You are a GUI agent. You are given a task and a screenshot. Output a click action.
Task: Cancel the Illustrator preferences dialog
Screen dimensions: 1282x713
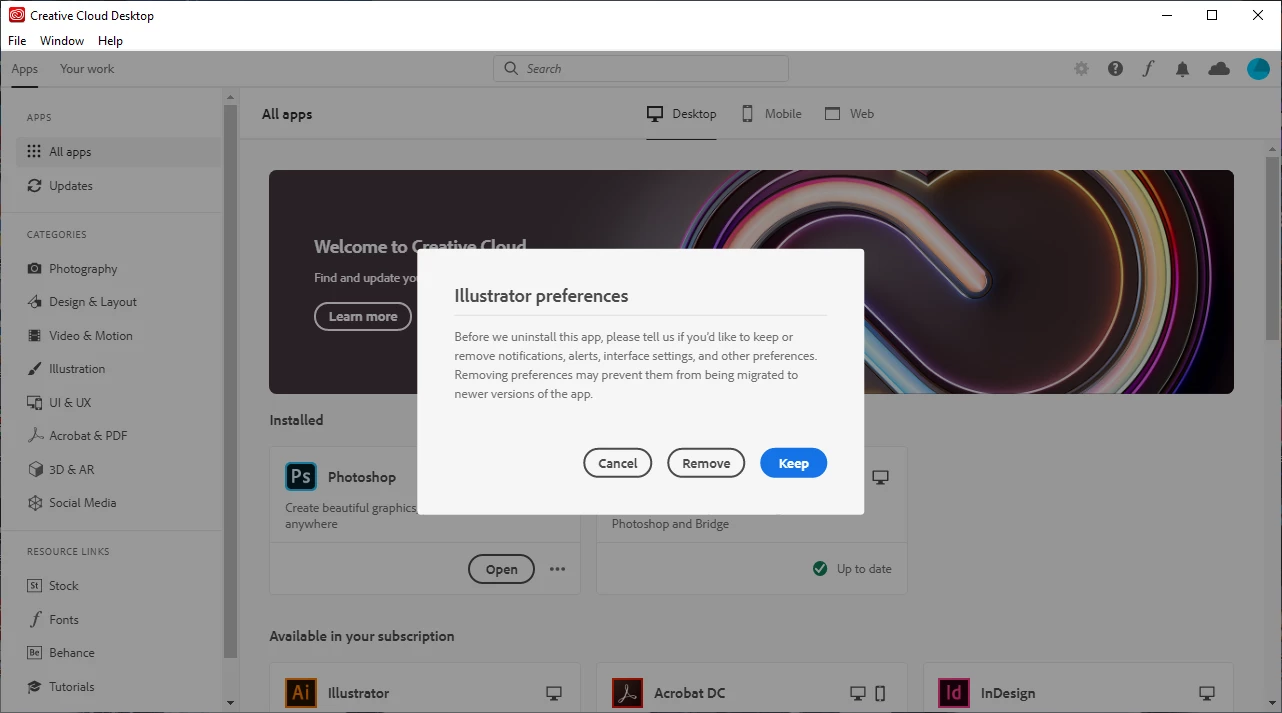pyautogui.click(x=618, y=463)
